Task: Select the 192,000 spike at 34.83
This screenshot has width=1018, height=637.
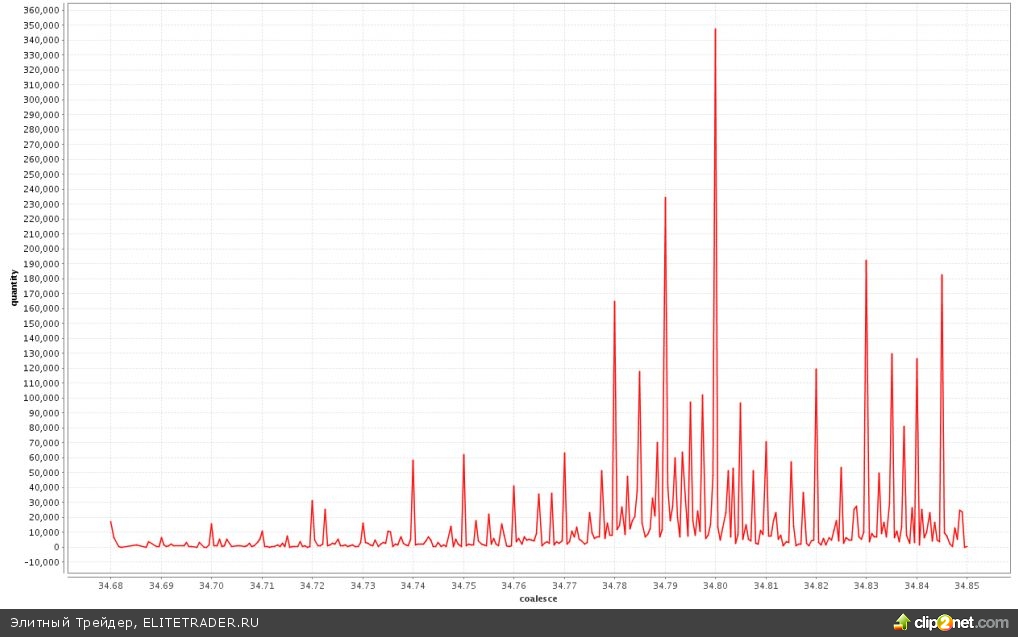Action: (x=866, y=261)
